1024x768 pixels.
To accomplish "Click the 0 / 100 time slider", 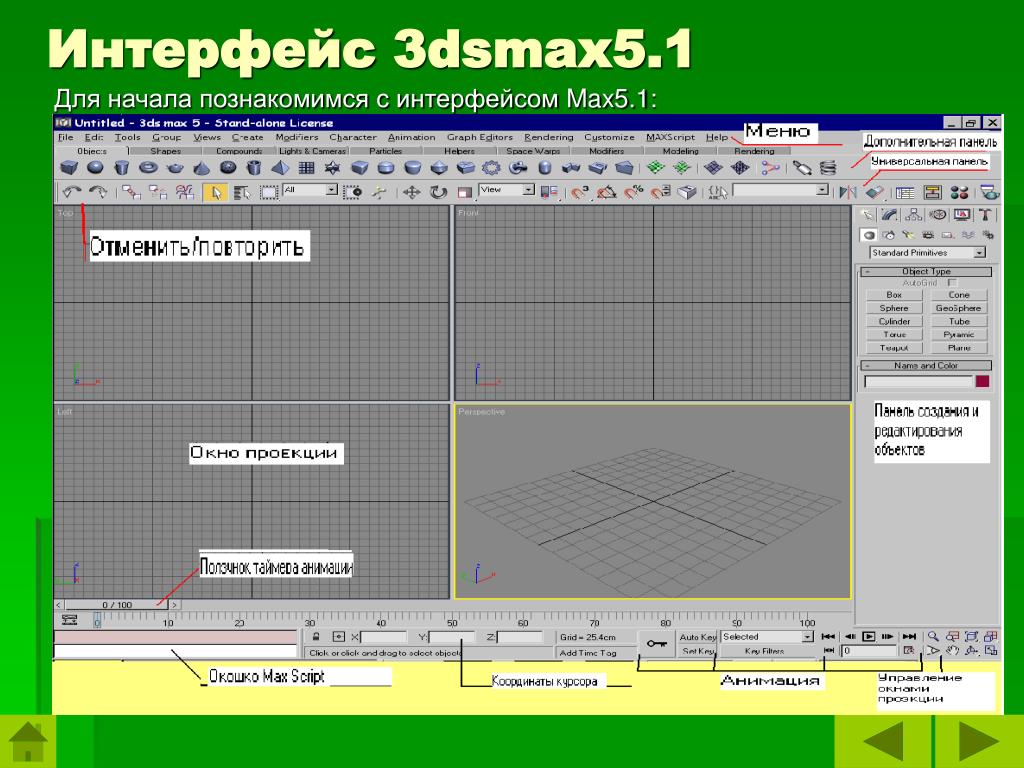I will [x=117, y=605].
